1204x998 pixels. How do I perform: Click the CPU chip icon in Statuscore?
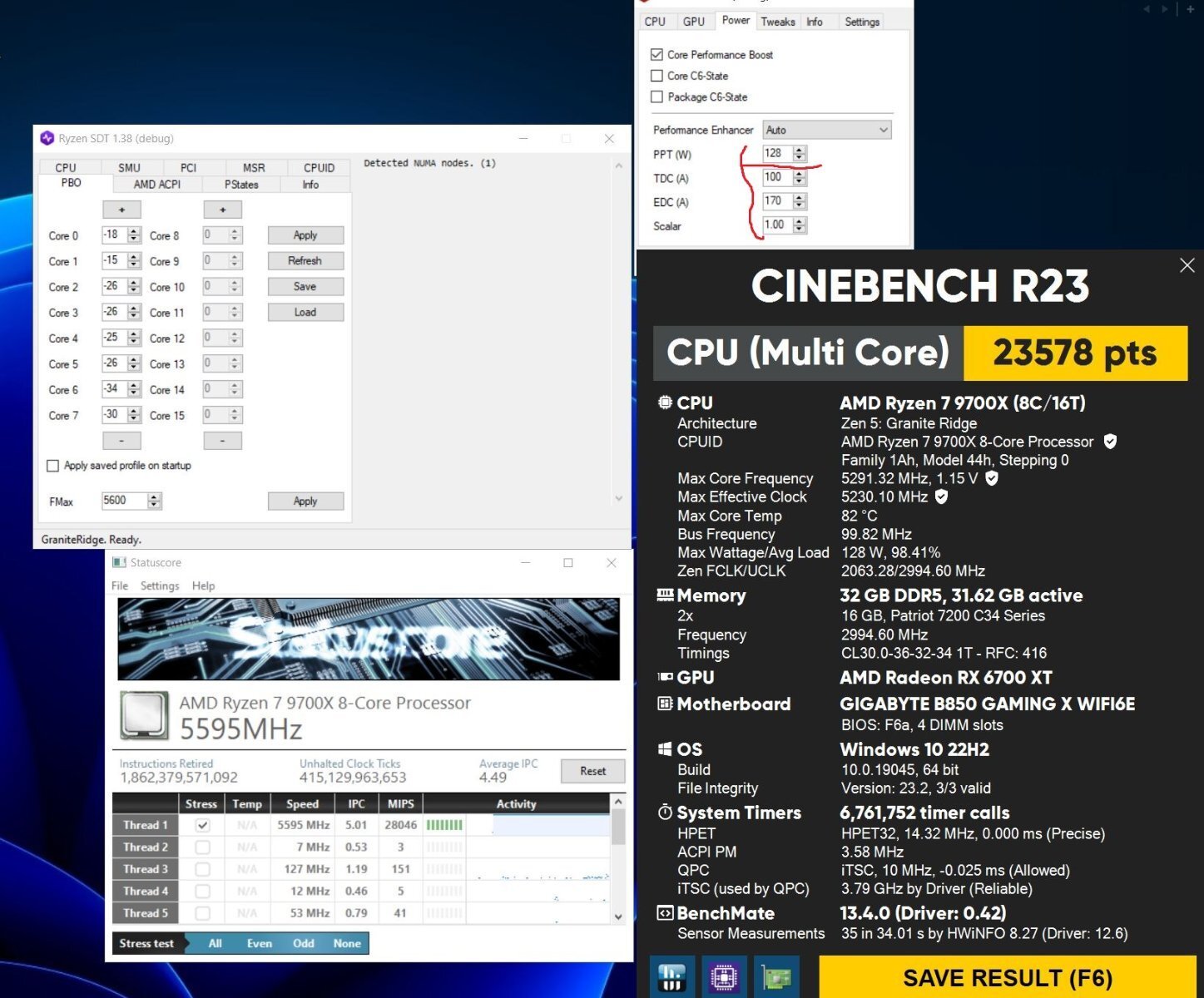[145, 715]
